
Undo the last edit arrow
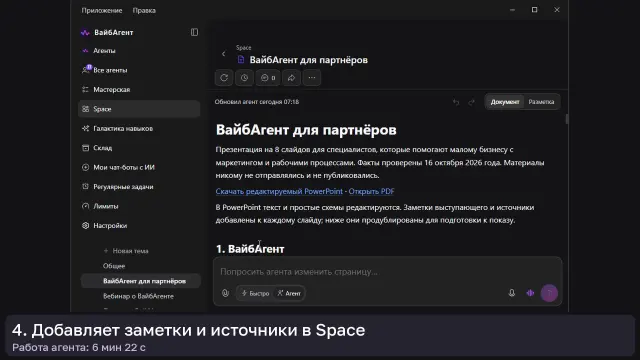456,102
